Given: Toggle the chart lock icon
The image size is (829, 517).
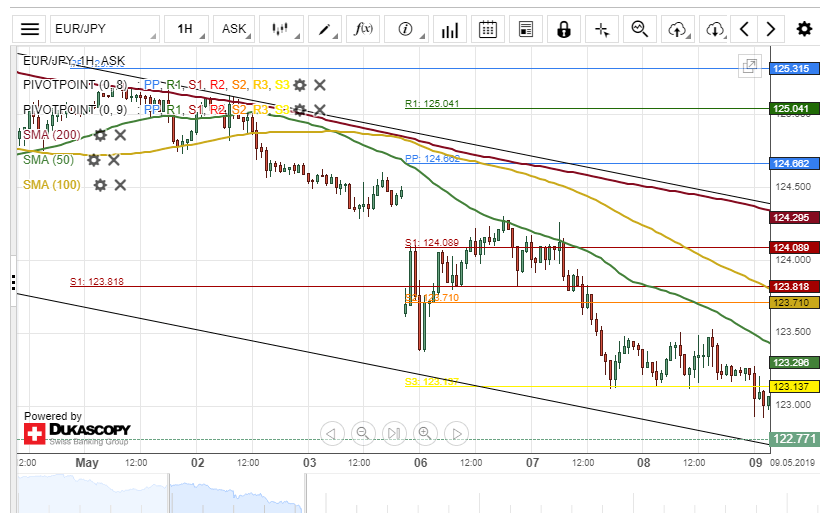Looking at the screenshot, I should click(x=564, y=29).
